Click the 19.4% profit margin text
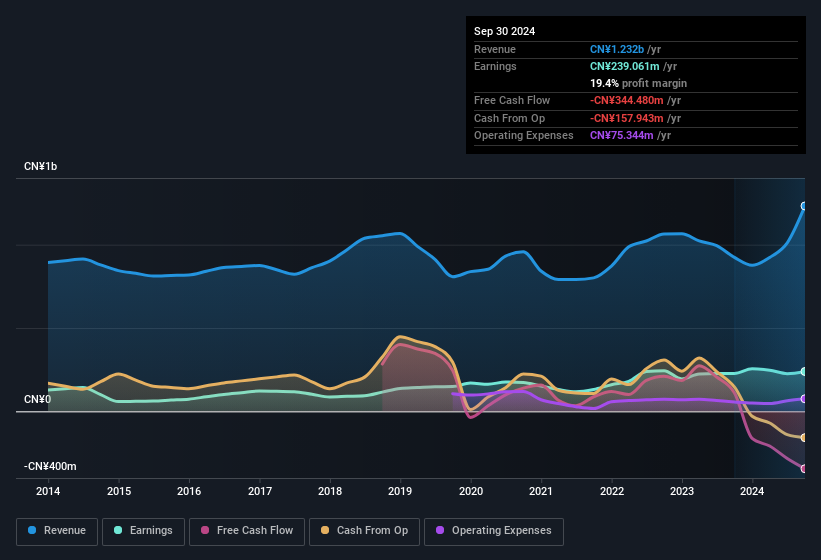 (638, 83)
